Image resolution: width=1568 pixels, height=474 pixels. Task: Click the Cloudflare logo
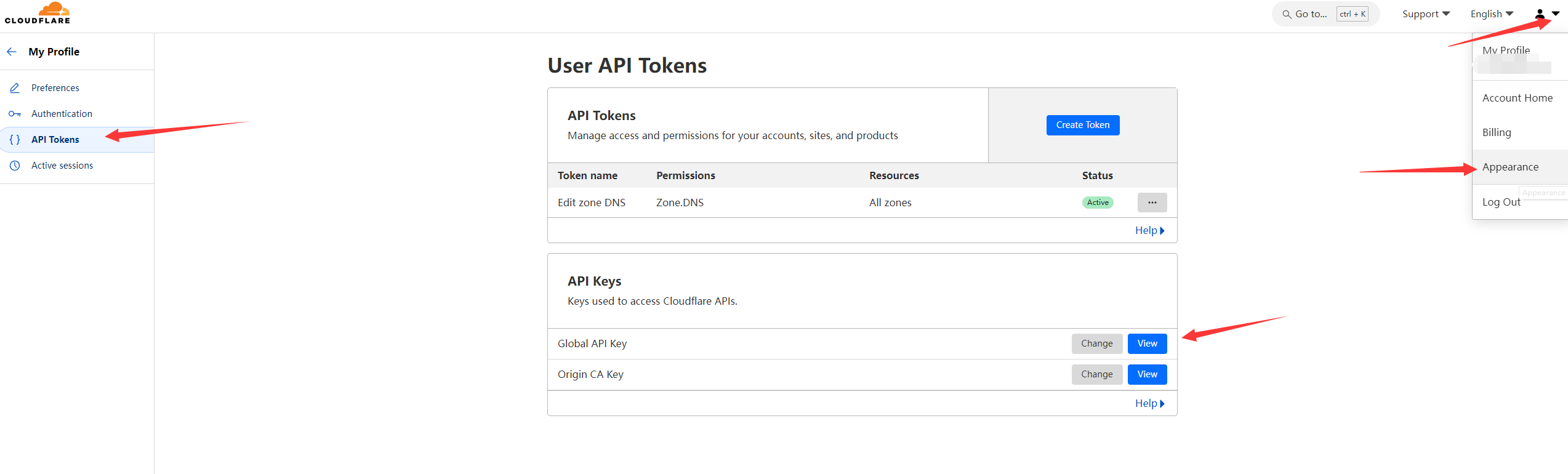(x=38, y=13)
